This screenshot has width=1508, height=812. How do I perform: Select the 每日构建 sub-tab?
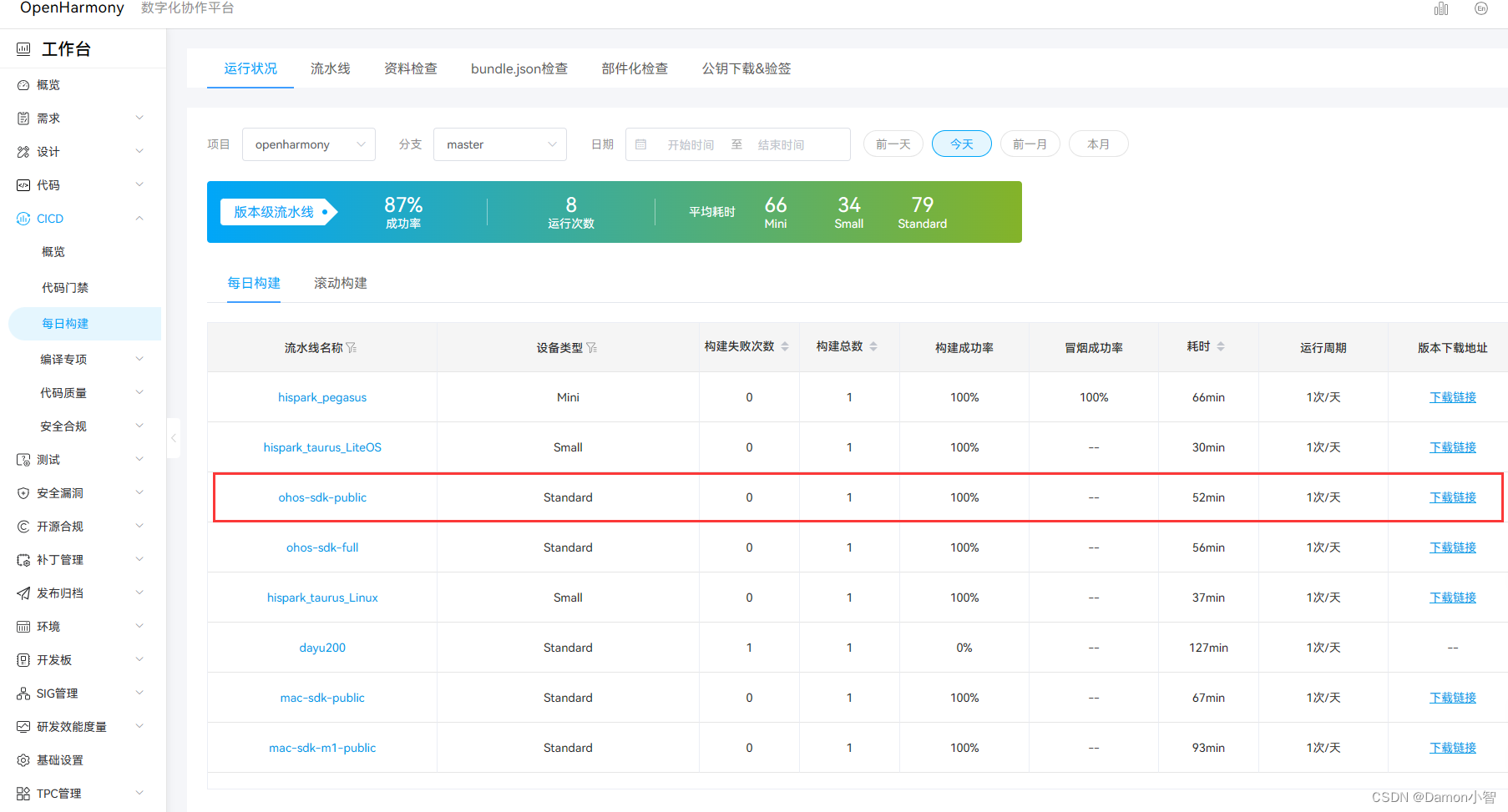click(254, 283)
